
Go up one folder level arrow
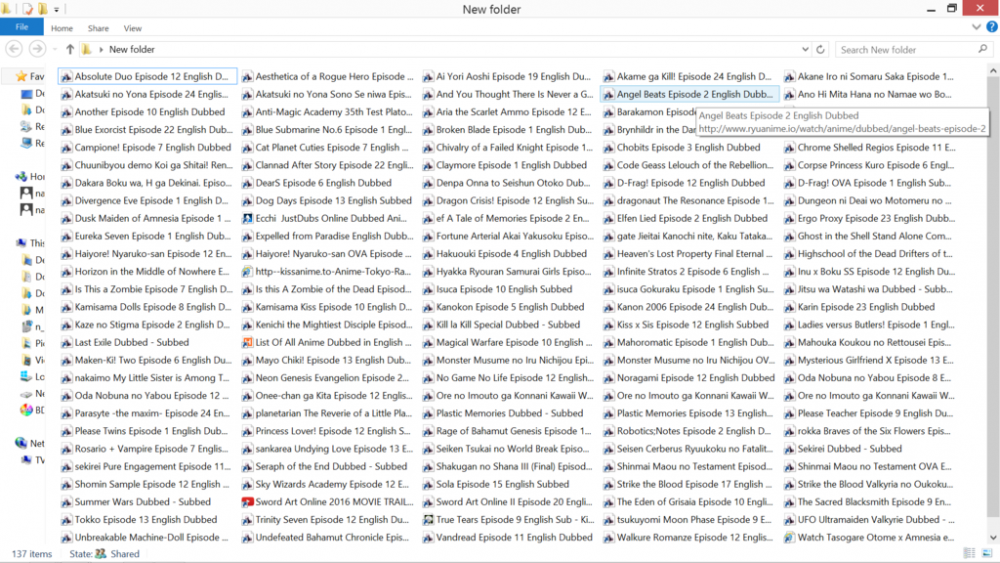click(x=70, y=49)
